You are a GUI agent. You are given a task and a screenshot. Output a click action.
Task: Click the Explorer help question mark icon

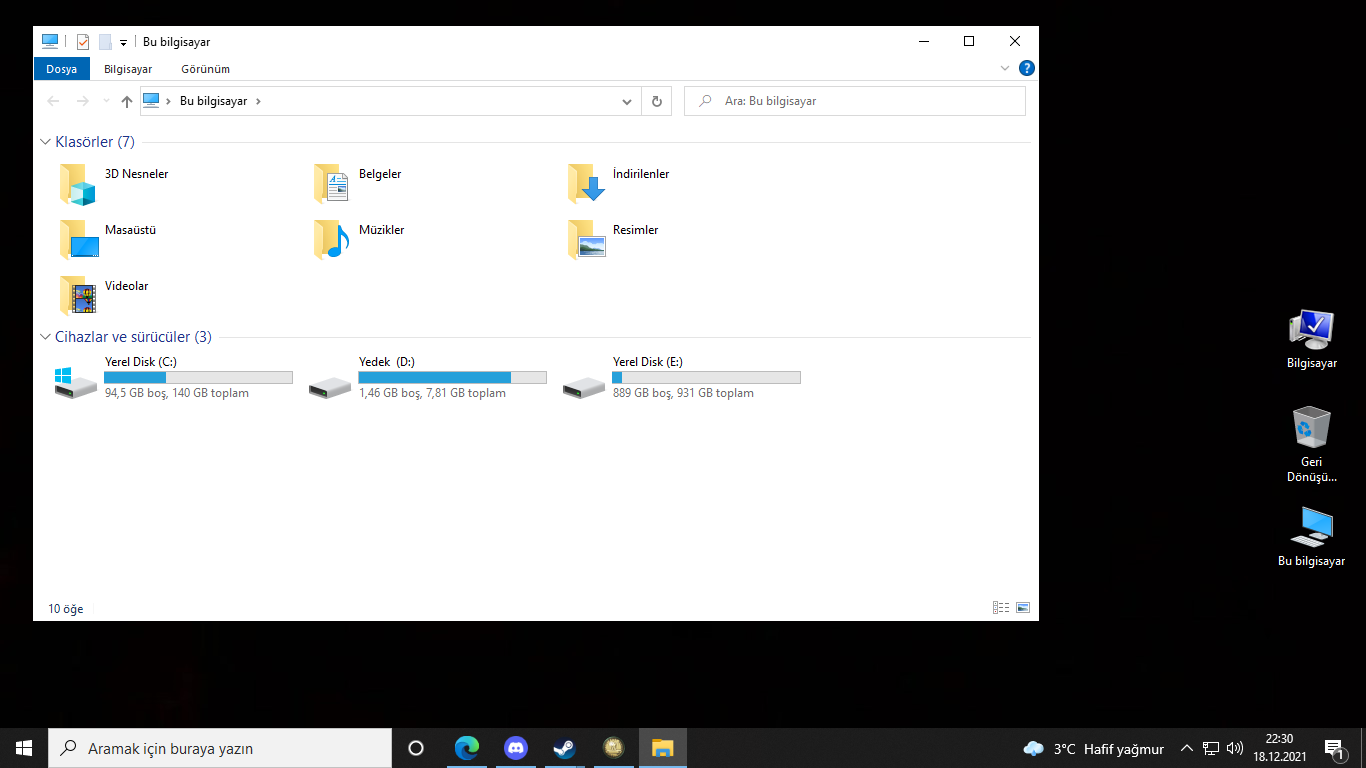pos(1027,69)
